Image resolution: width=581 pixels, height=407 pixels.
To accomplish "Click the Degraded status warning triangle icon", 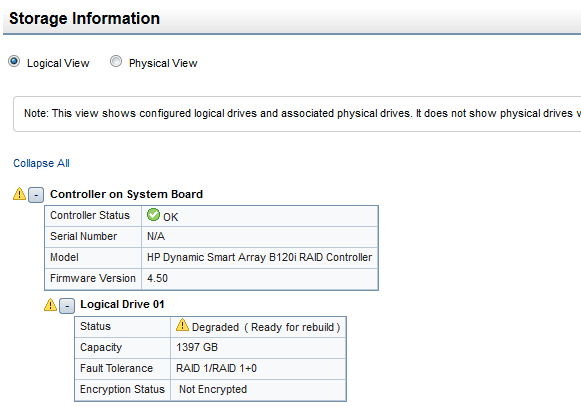I will (182, 325).
